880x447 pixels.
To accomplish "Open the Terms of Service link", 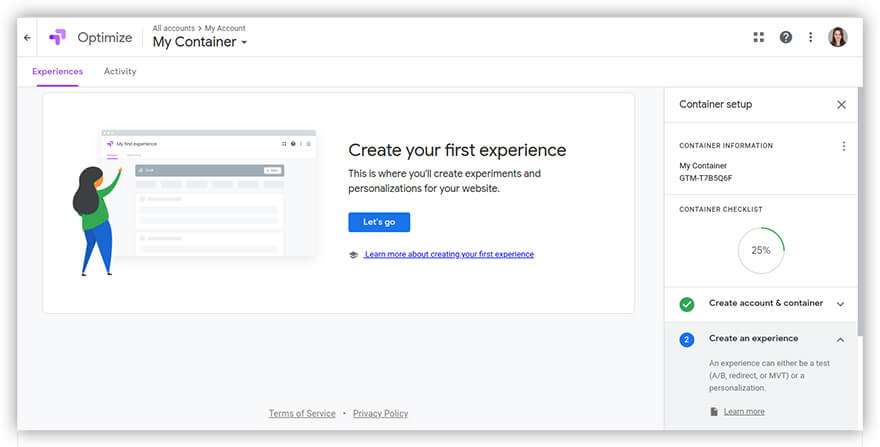I will [302, 414].
